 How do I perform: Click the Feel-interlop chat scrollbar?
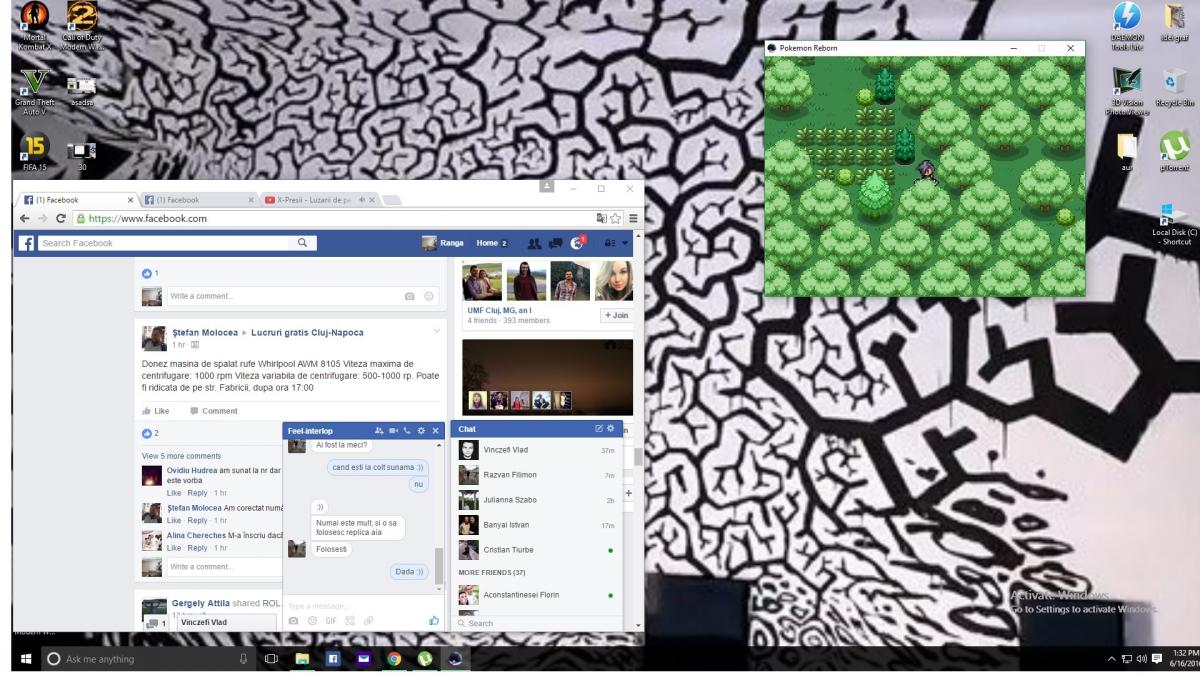pos(439,566)
